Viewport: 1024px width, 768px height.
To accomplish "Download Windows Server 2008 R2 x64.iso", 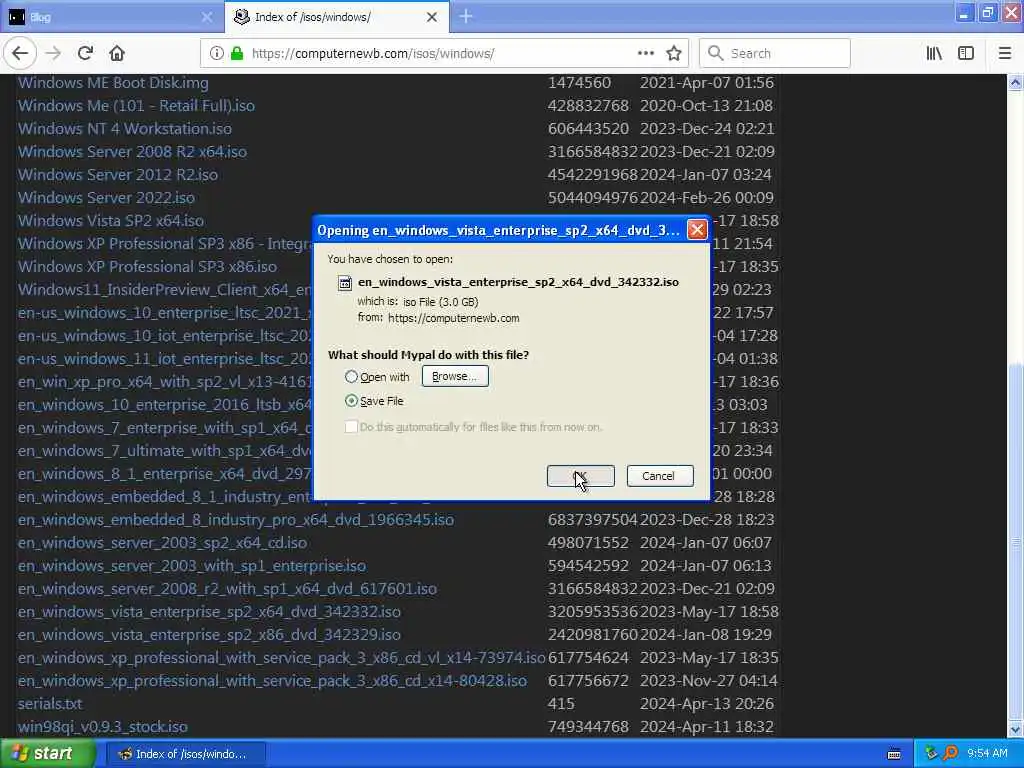I will [133, 152].
